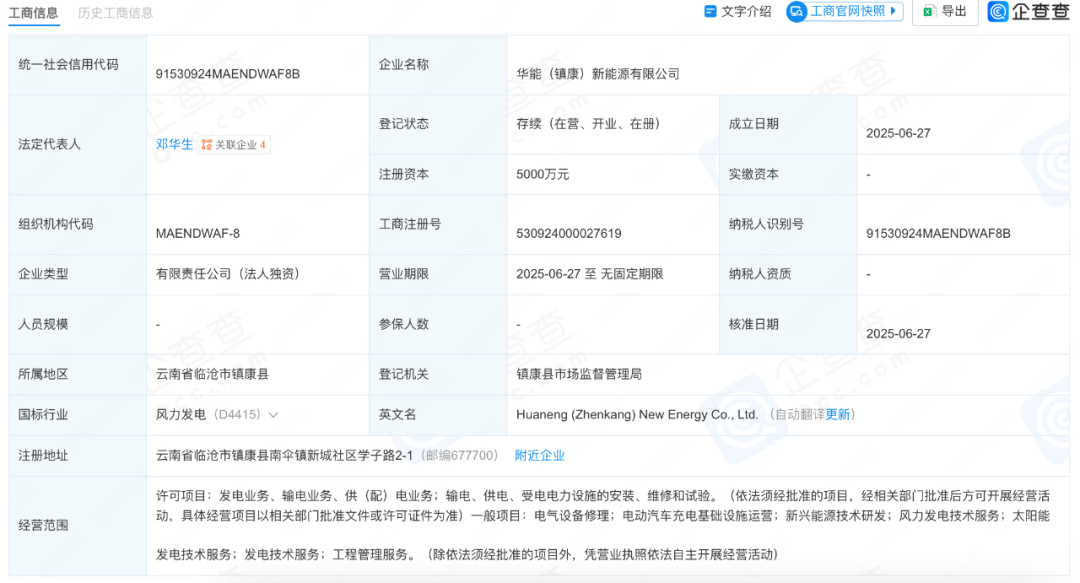Viewport: 1080px width, 583px height.
Task: Select registered capital 5000万元
Action: [542, 174]
